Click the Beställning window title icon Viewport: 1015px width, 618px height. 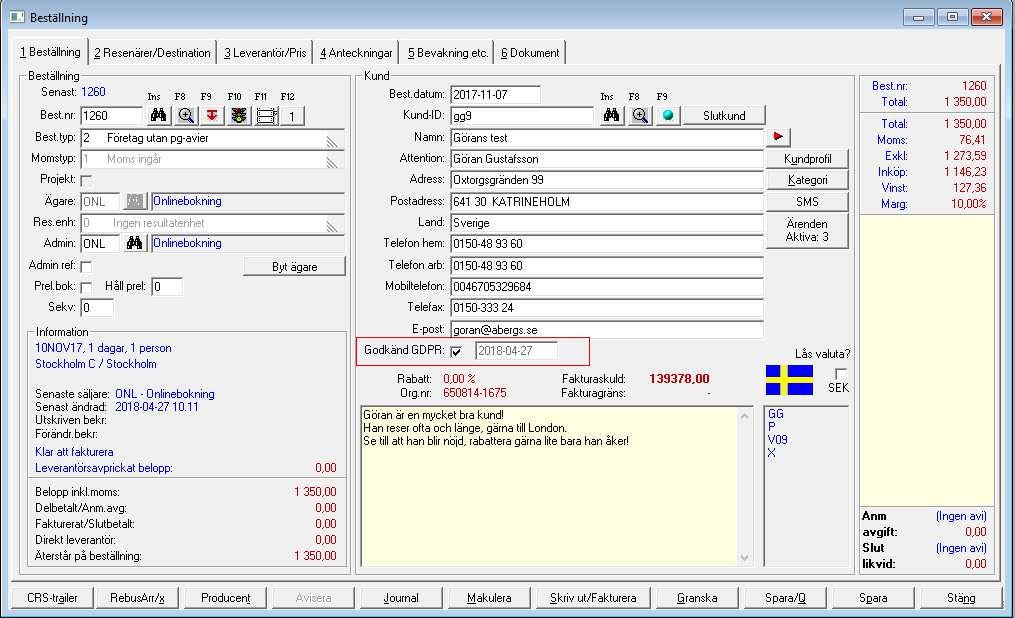pos(17,17)
